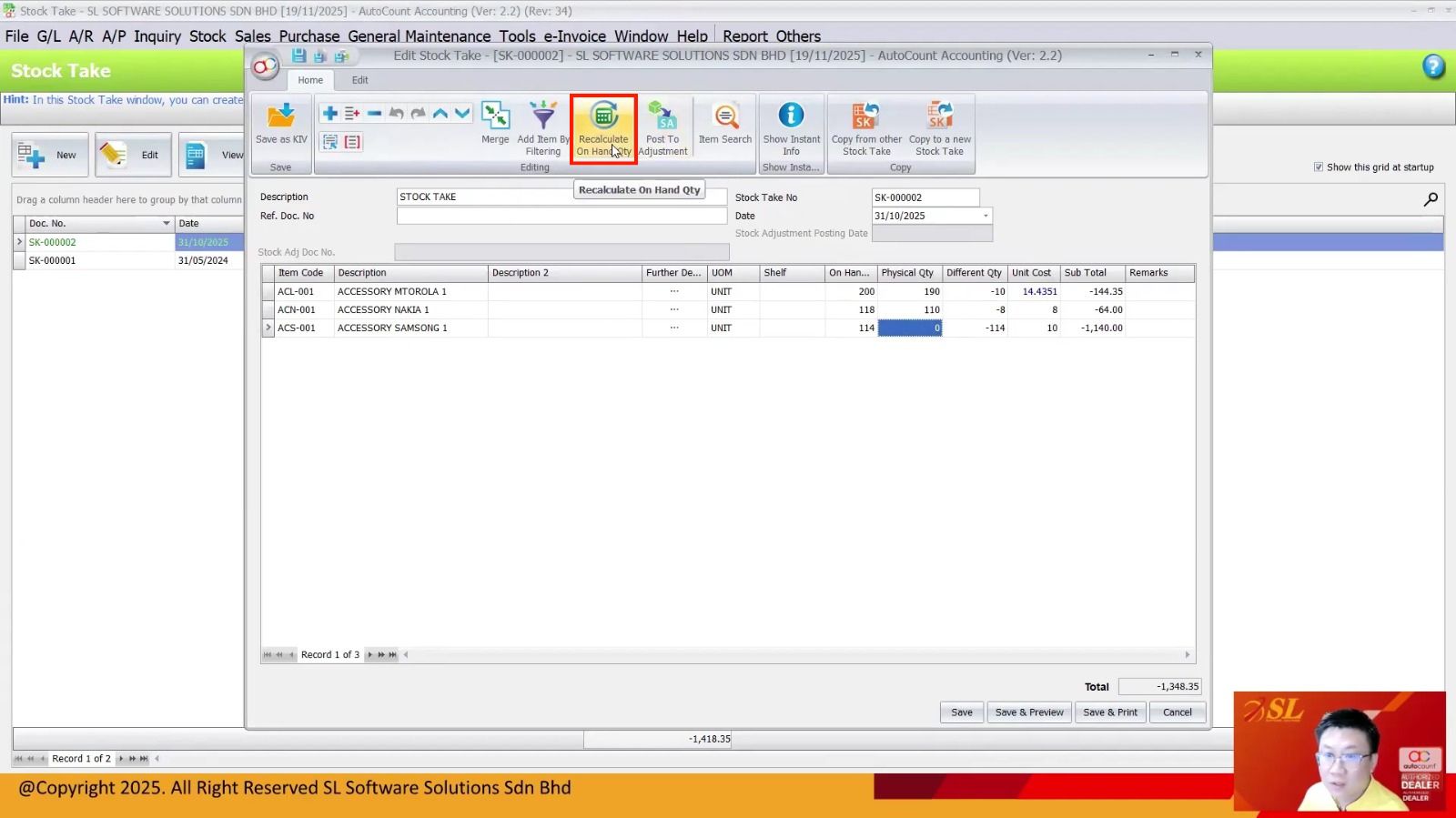Select Physical Qty 190 cell

point(910,291)
